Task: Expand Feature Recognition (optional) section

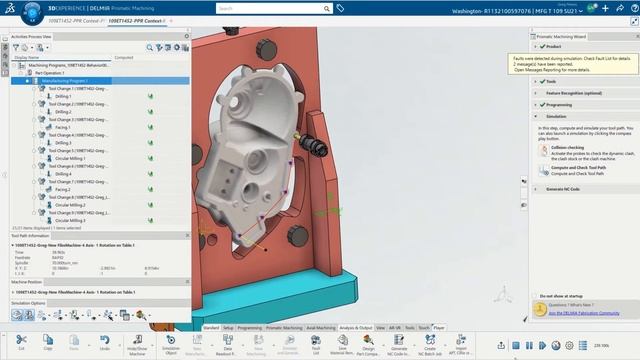Action: pyautogui.click(x=536, y=93)
